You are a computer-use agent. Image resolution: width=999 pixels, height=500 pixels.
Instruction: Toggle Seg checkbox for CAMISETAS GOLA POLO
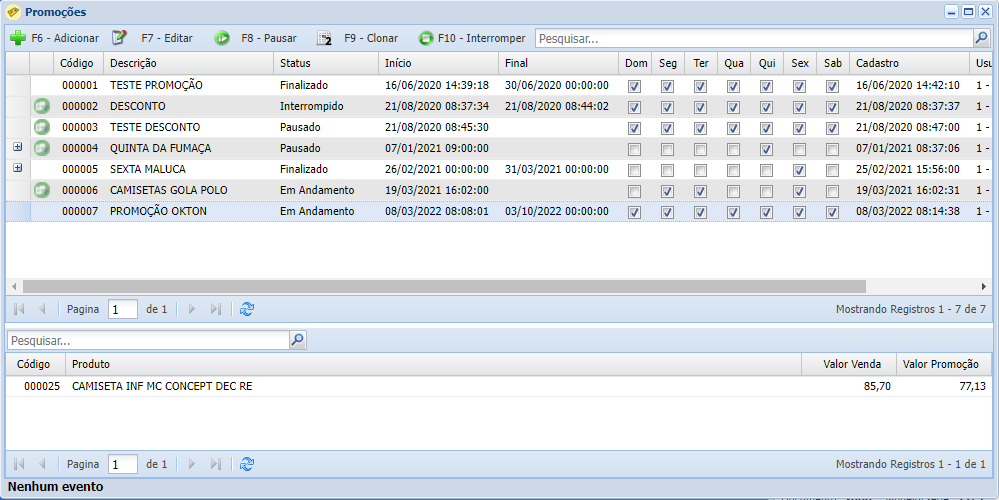667,191
